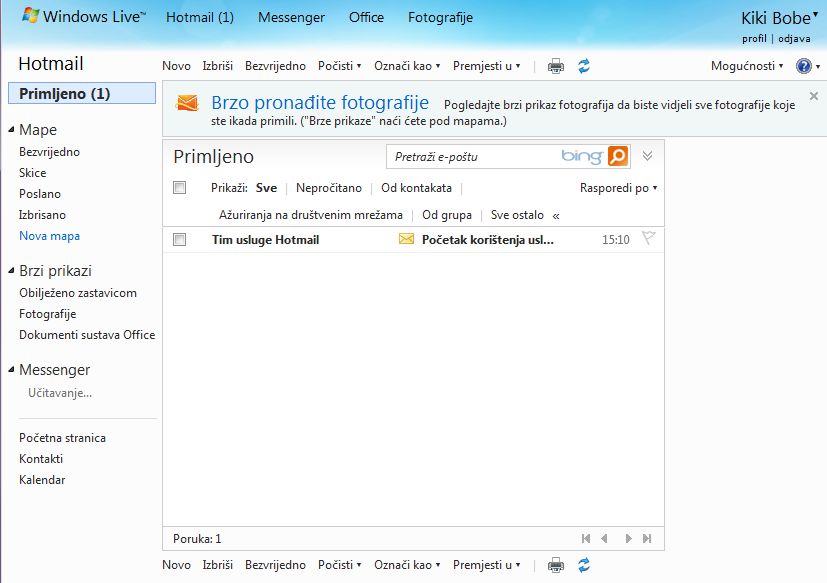This screenshot has height=583, width=827.
Task: Flag the Tim usluge Hotmail message
Action: [647, 239]
